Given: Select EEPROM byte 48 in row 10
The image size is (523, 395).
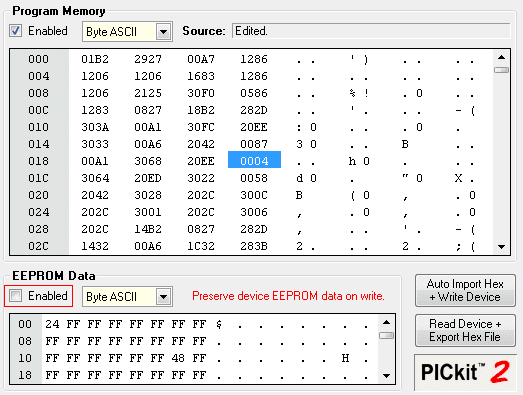Looking at the screenshot, I should [178, 358].
